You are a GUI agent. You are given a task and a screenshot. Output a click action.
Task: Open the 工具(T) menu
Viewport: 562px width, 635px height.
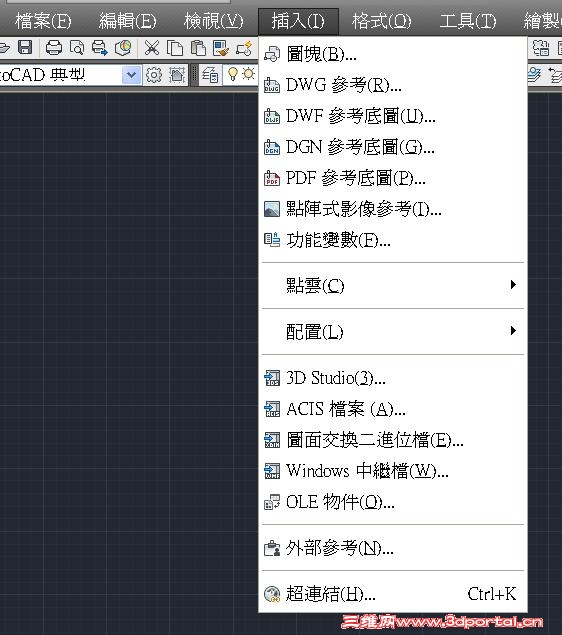[468, 21]
